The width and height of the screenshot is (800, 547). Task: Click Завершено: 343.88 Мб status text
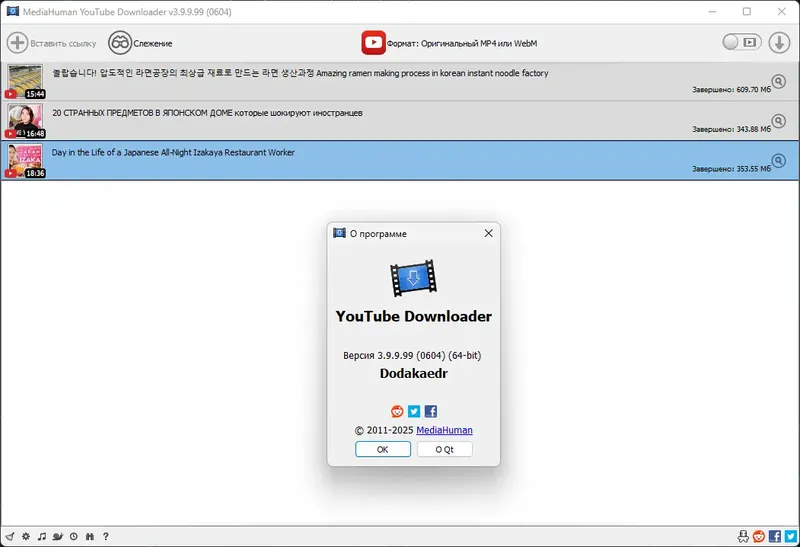731,129
